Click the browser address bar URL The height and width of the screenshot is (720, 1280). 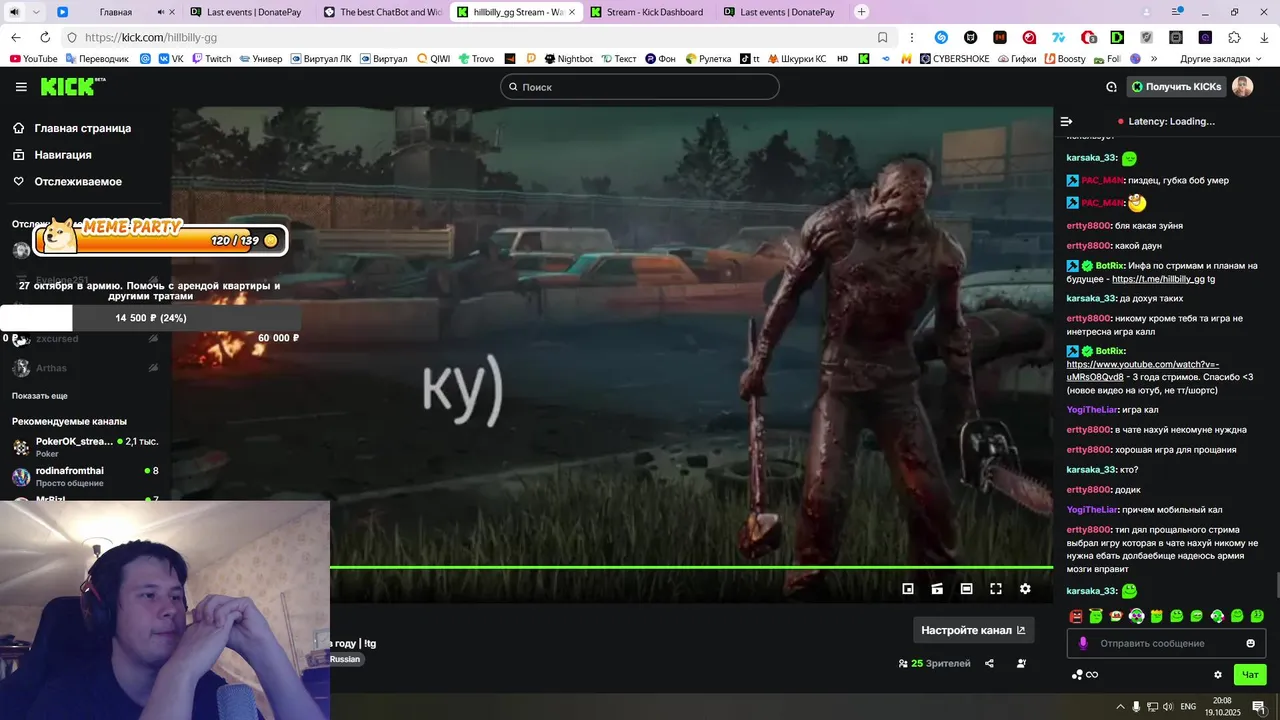coord(151,37)
